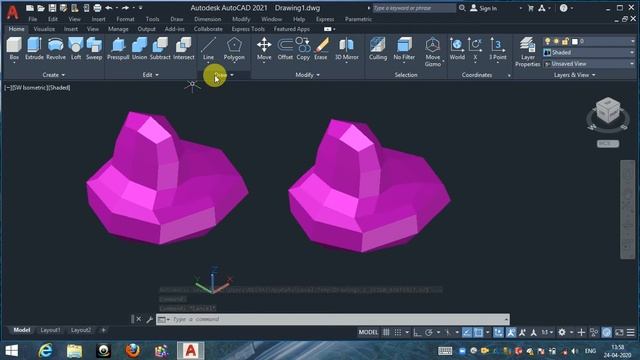Open the Dimension menu

coord(207,19)
